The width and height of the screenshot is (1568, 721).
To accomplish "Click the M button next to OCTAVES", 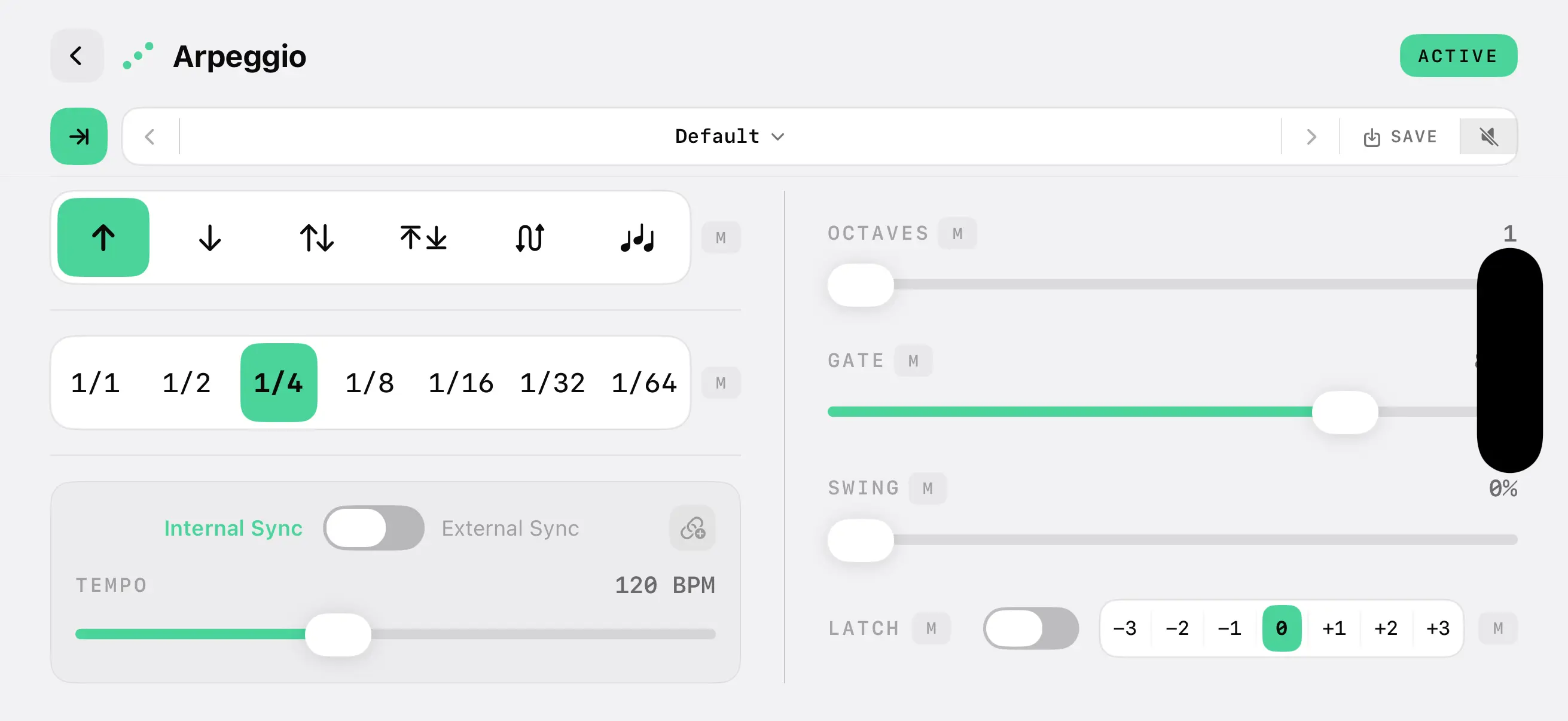I will 957,233.
